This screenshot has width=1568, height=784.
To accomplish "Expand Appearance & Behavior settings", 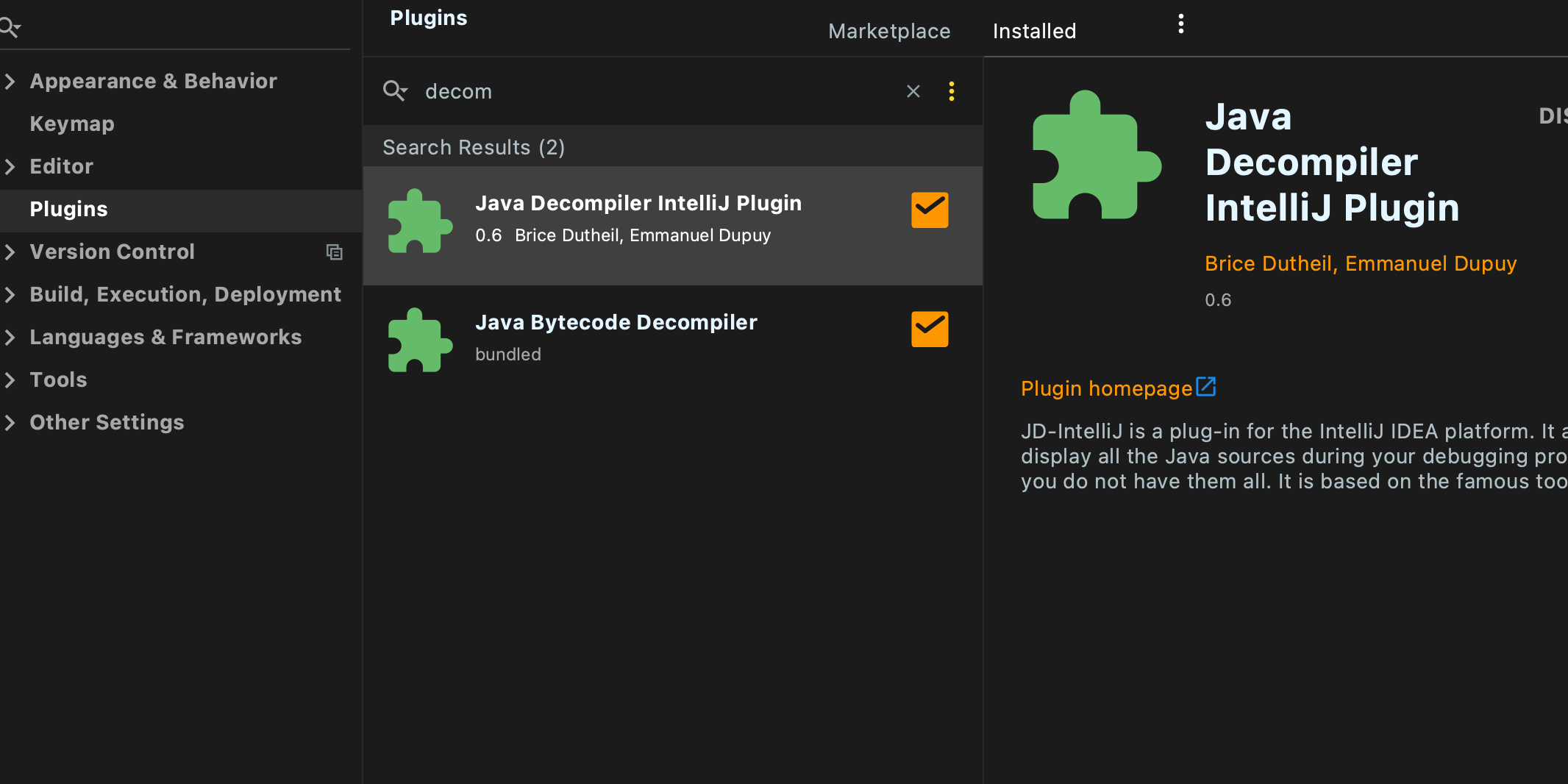I will click(x=10, y=81).
